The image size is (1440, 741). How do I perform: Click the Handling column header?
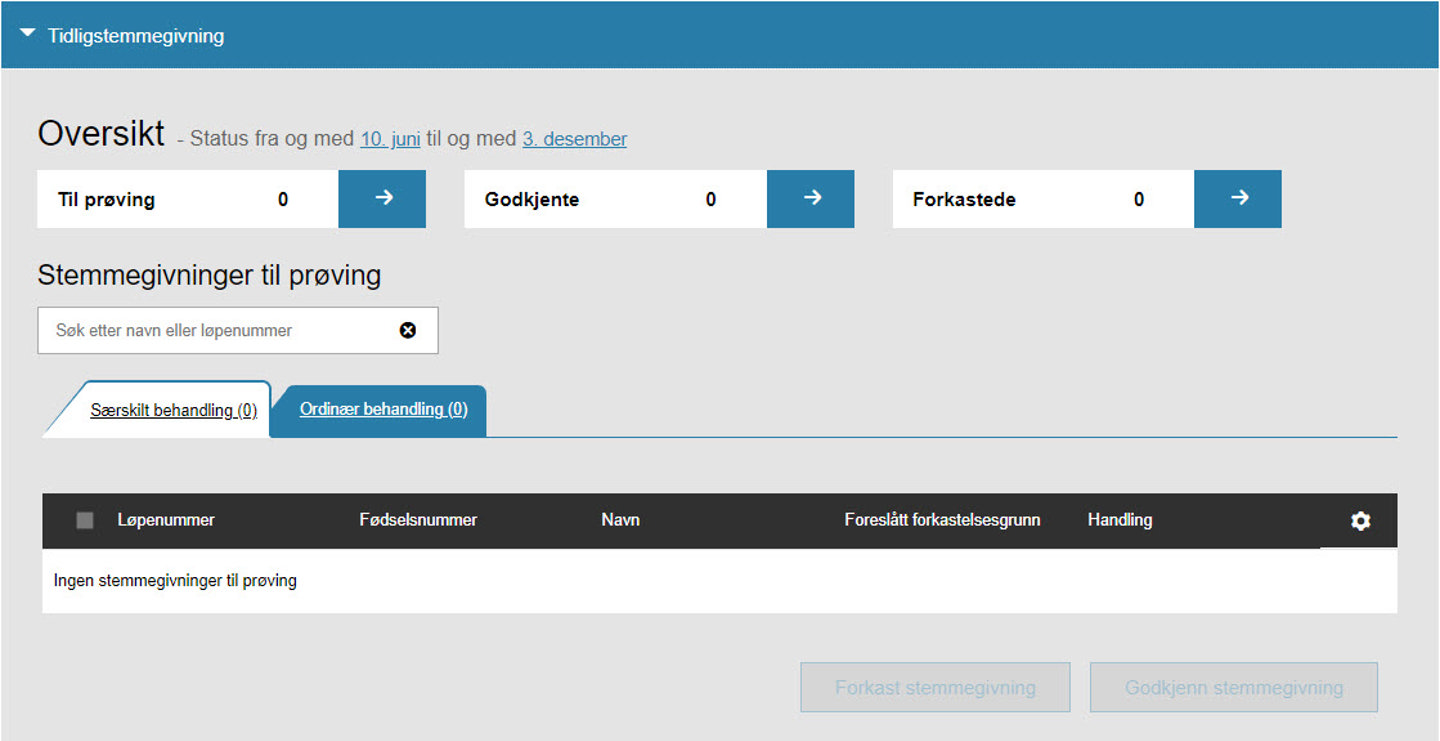(x=1120, y=520)
